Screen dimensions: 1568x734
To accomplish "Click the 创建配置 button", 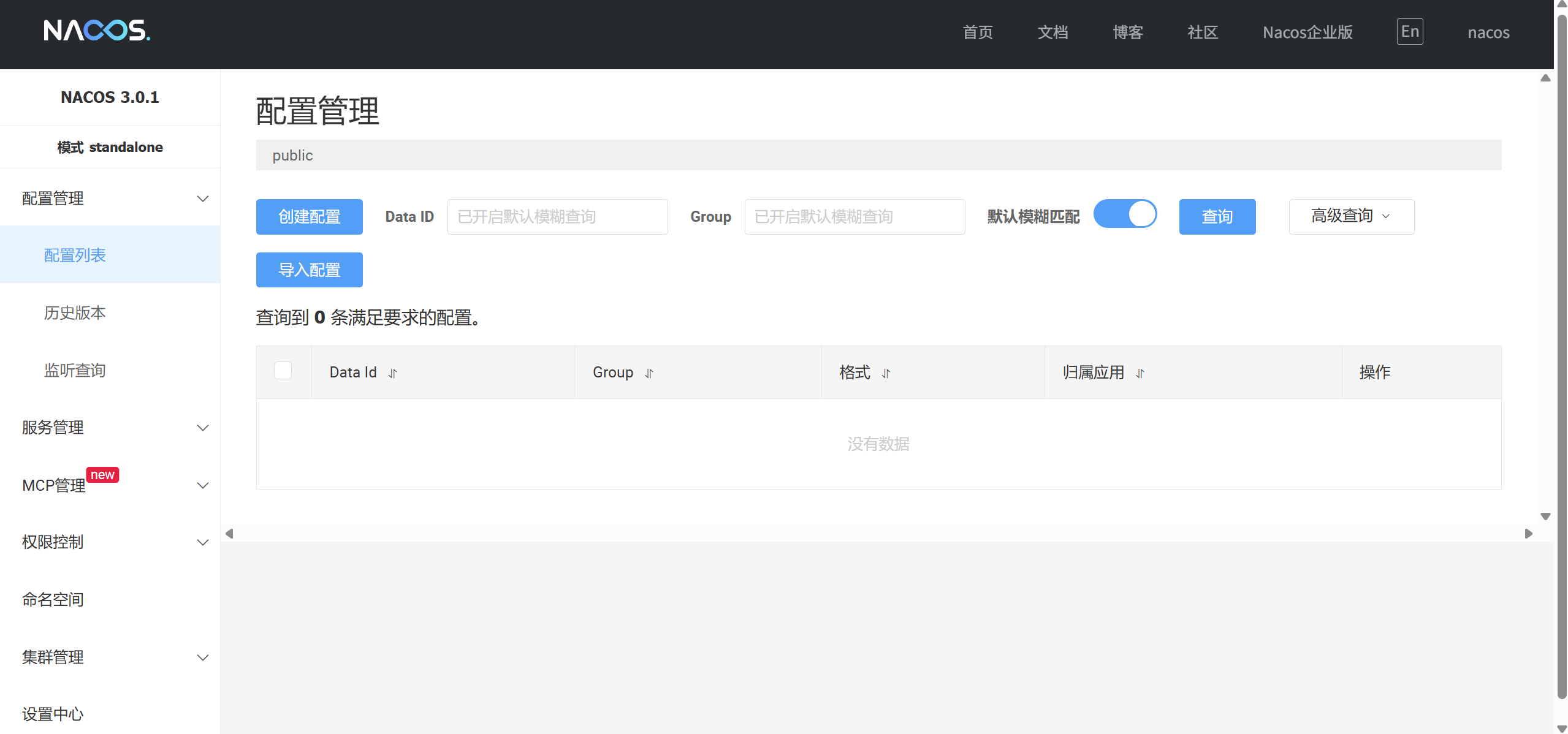I will click(x=309, y=216).
